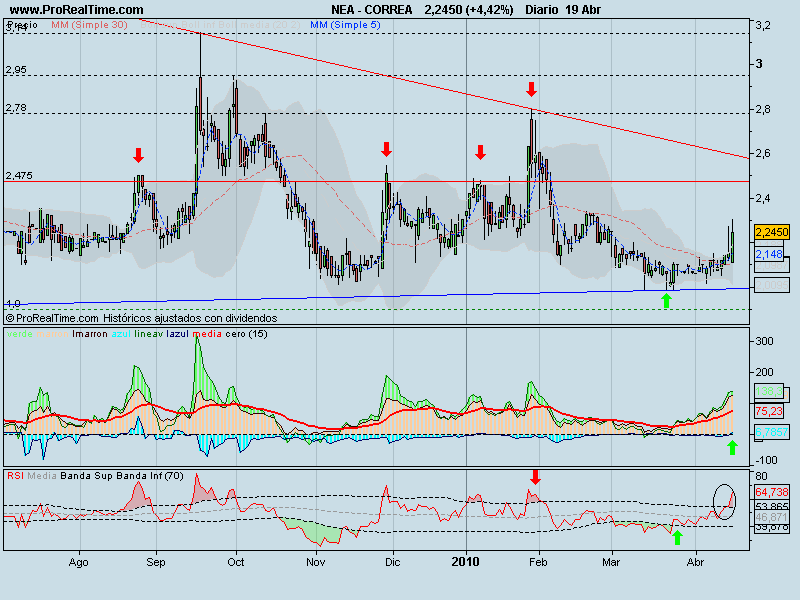Select the NEA - CORREA ticker title
Image resolution: width=800 pixels, height=600 pixels.
click(371, 10)
